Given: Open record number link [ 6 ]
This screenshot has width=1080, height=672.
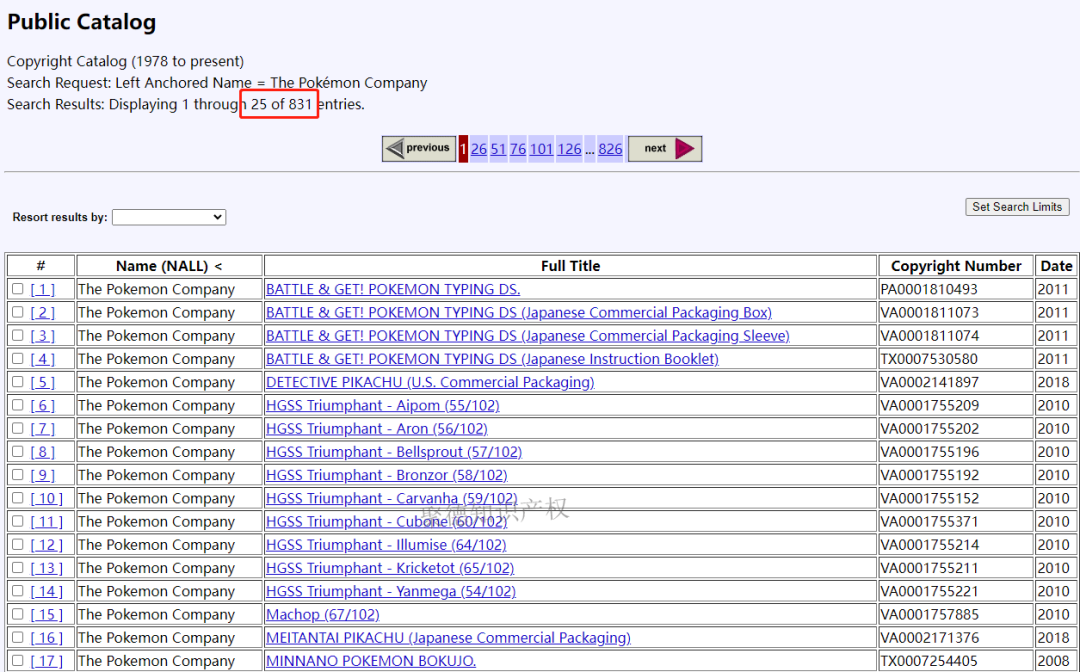Looking at the screenshot, I should click(x=43, y=406).
